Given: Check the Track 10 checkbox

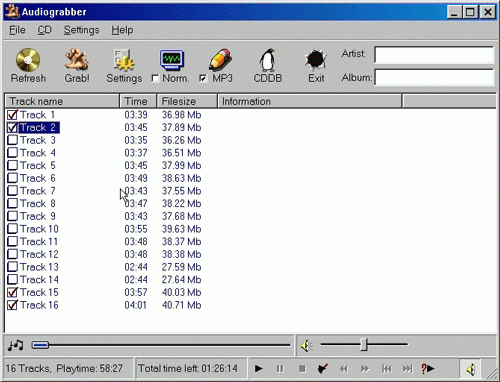Looking at the screenshot, I should (12, 229).
